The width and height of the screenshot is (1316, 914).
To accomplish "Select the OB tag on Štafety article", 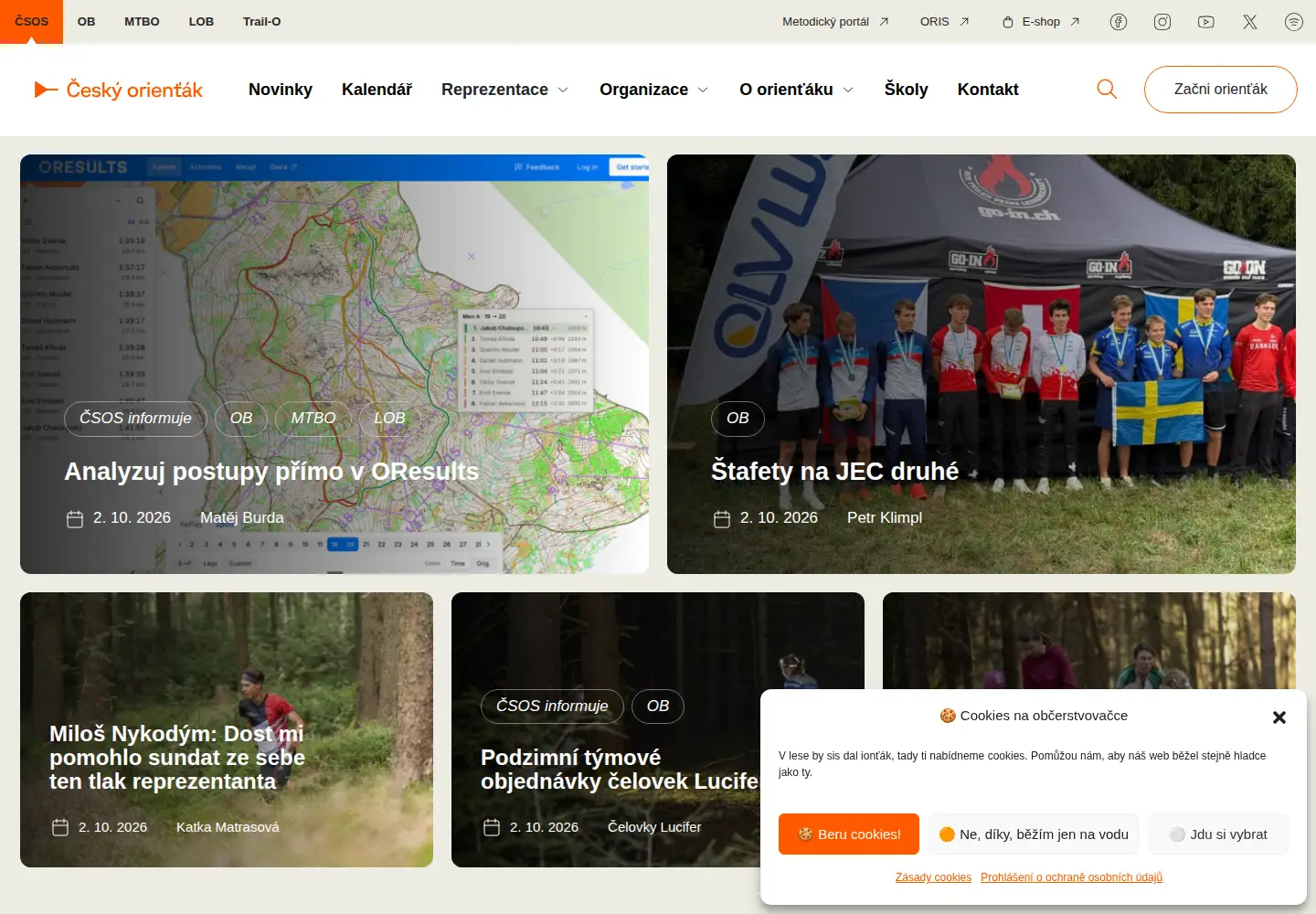I will tap(738, 419).
